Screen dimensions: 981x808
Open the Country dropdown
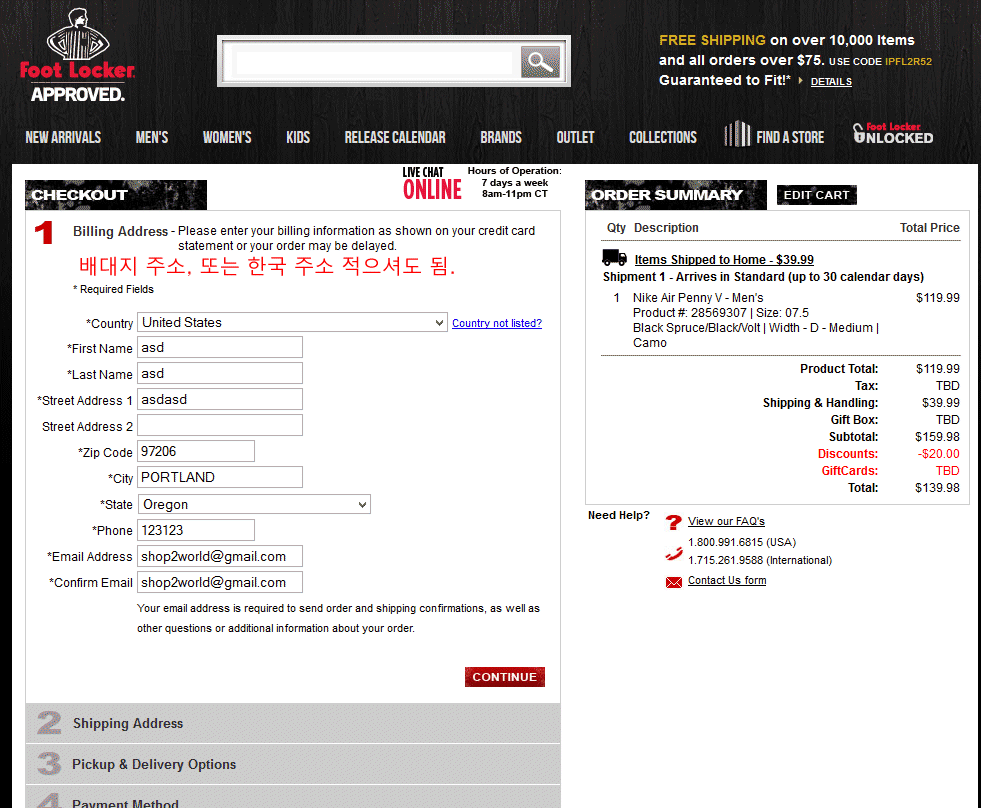point(292,323)
